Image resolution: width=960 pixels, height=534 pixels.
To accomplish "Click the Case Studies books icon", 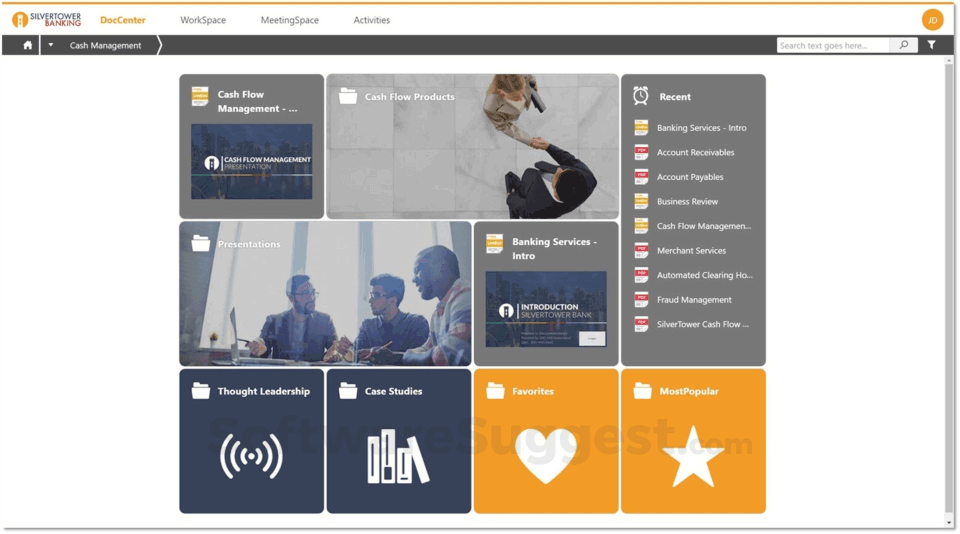I will (x=398, y=456).
